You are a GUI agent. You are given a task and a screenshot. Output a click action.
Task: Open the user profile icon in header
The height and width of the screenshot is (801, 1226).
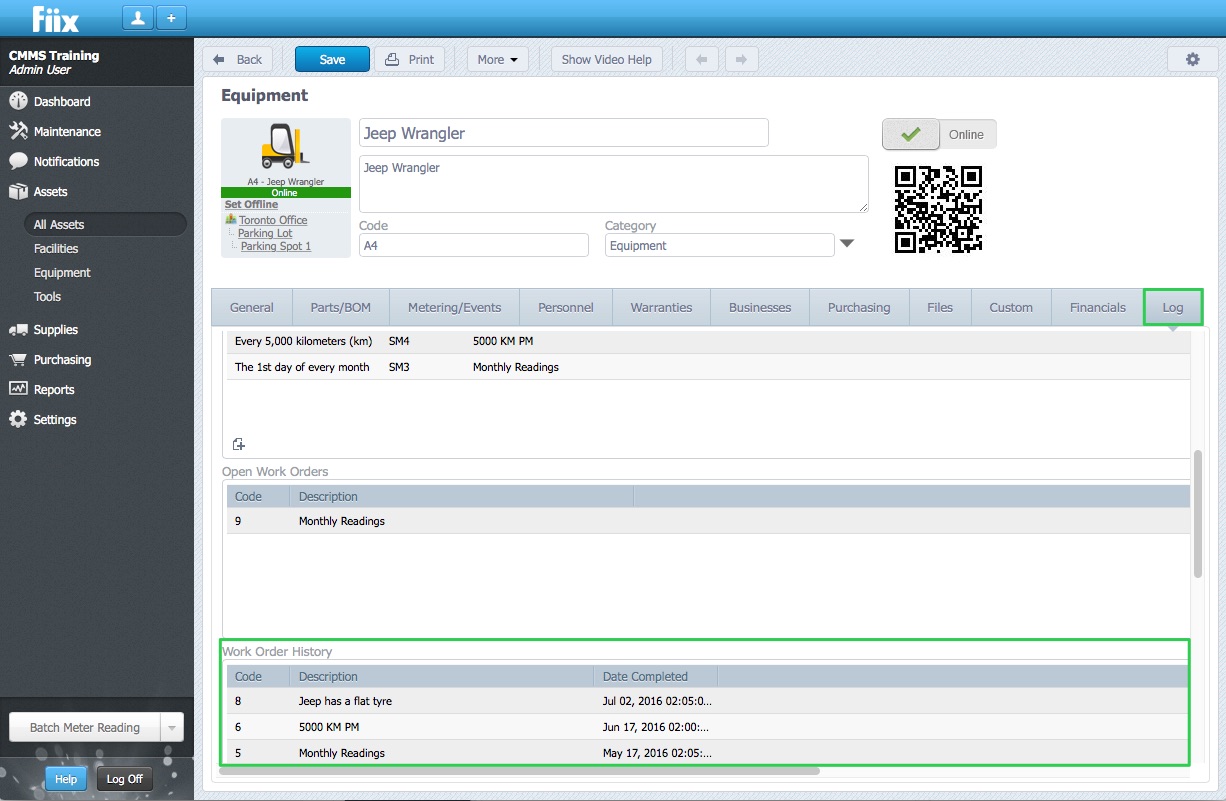(x=137, y=18)
